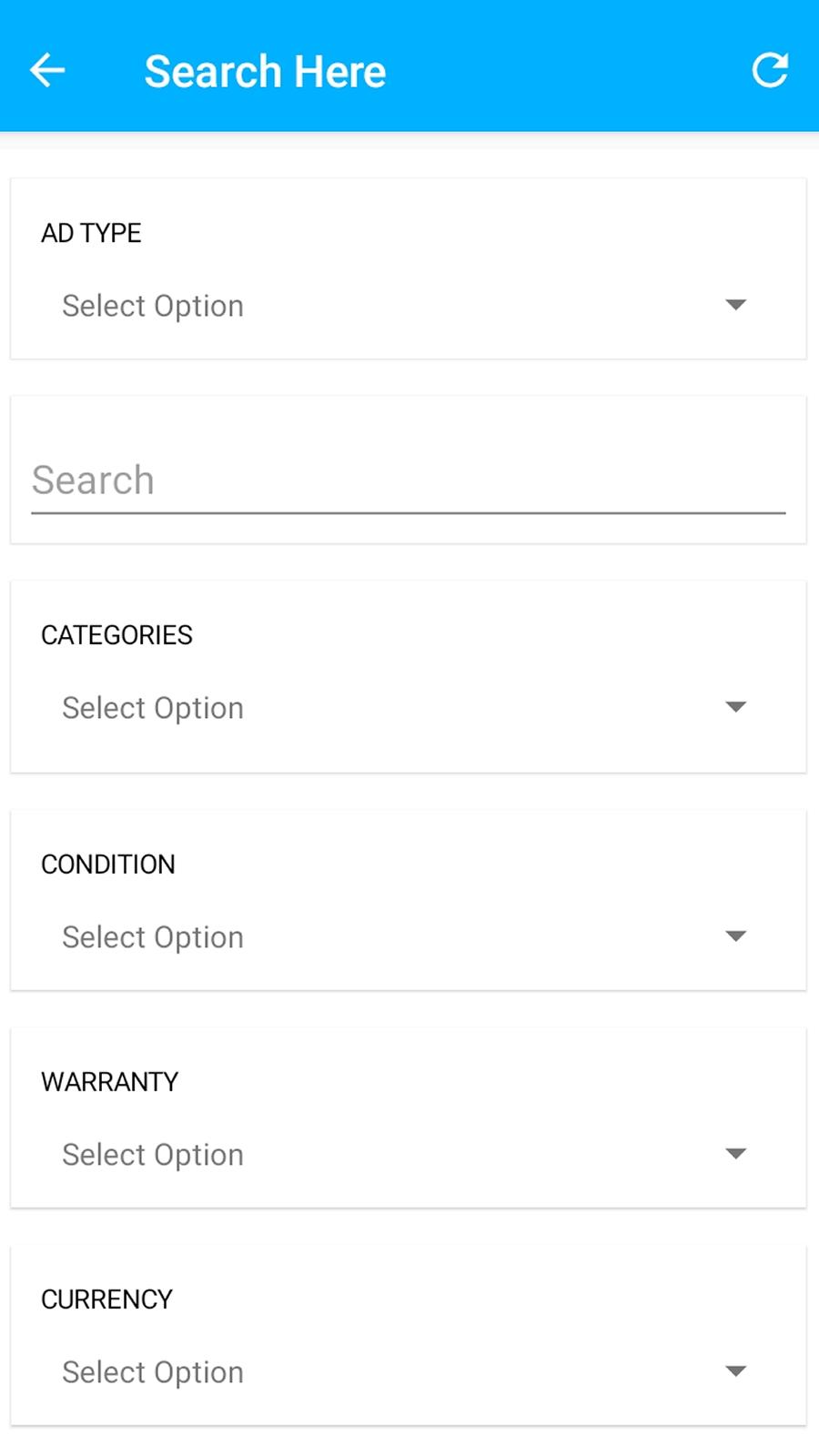This screenshot has width=819, height=1456.
Task: Expand the CATEGORIES dropdown arrow
Action: point(735,707)
